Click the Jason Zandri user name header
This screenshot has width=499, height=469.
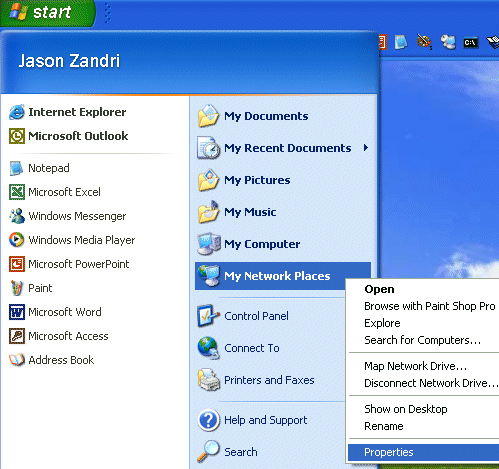(x=69, y=61)
